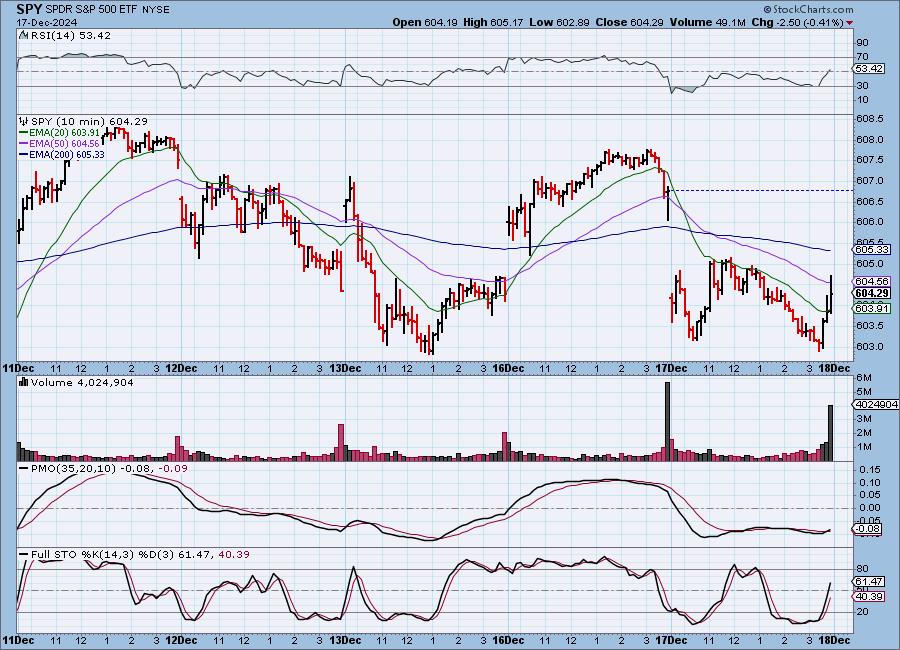The image size is (900, 650).
Task: Click the 12Dec label on bottom time axis
Action: coord(181,640)
